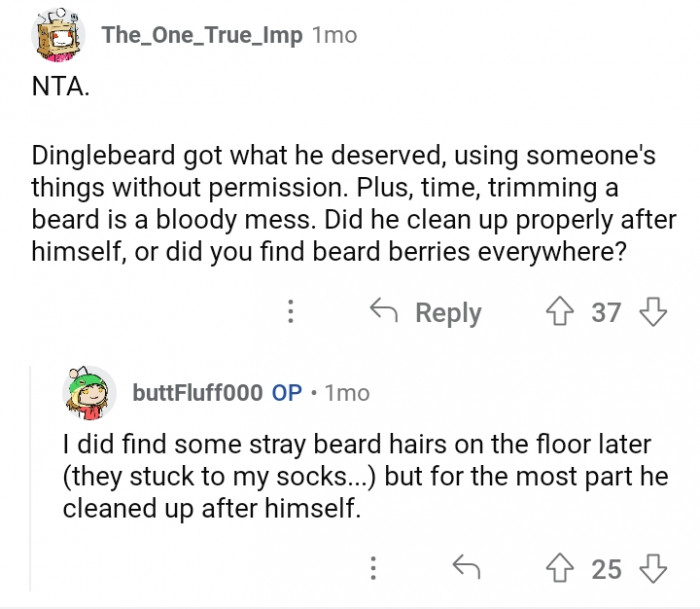Click the 25 vote count

(x=606, y=569)
